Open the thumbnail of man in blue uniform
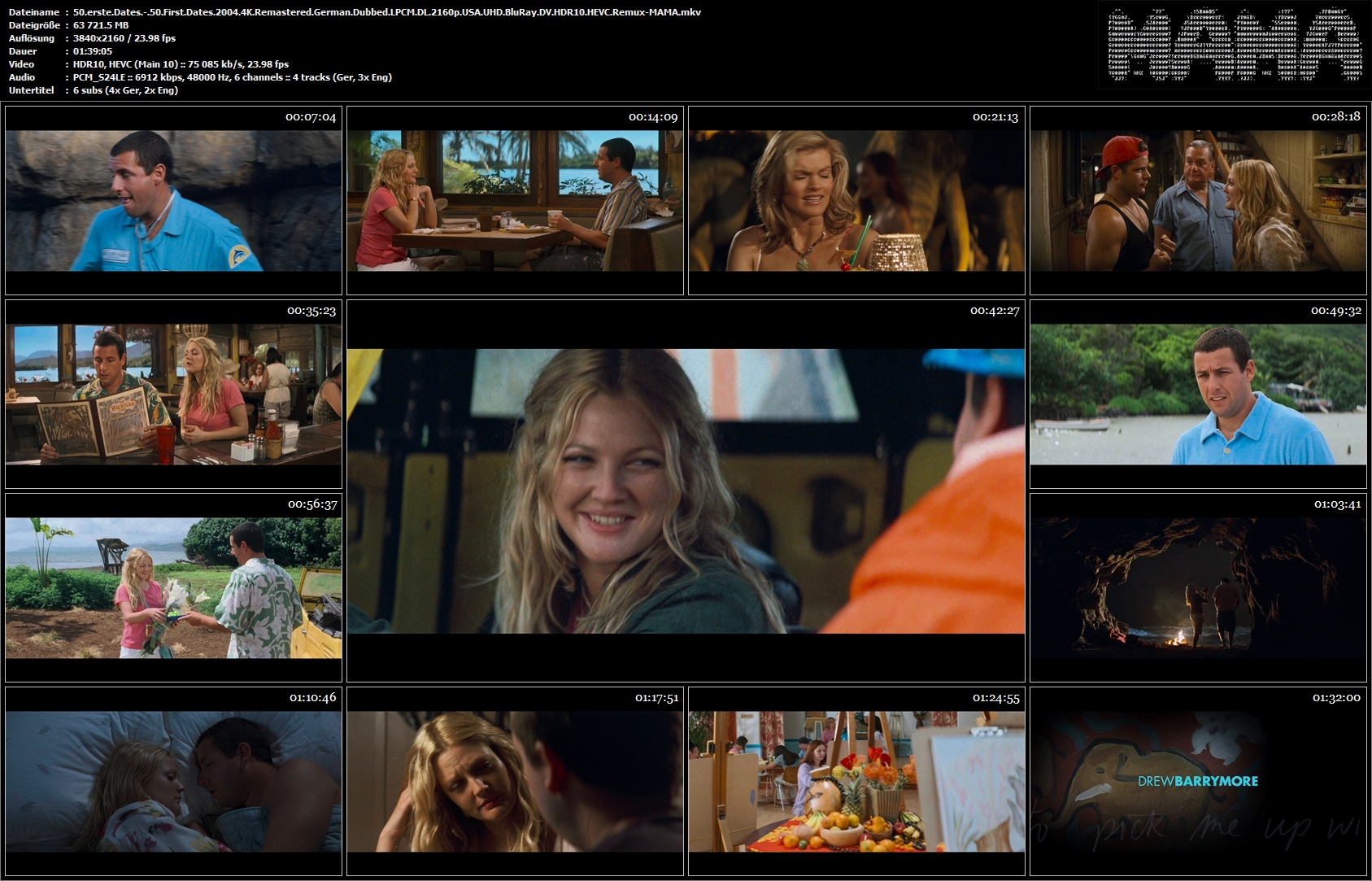 (x=173, y=200)
